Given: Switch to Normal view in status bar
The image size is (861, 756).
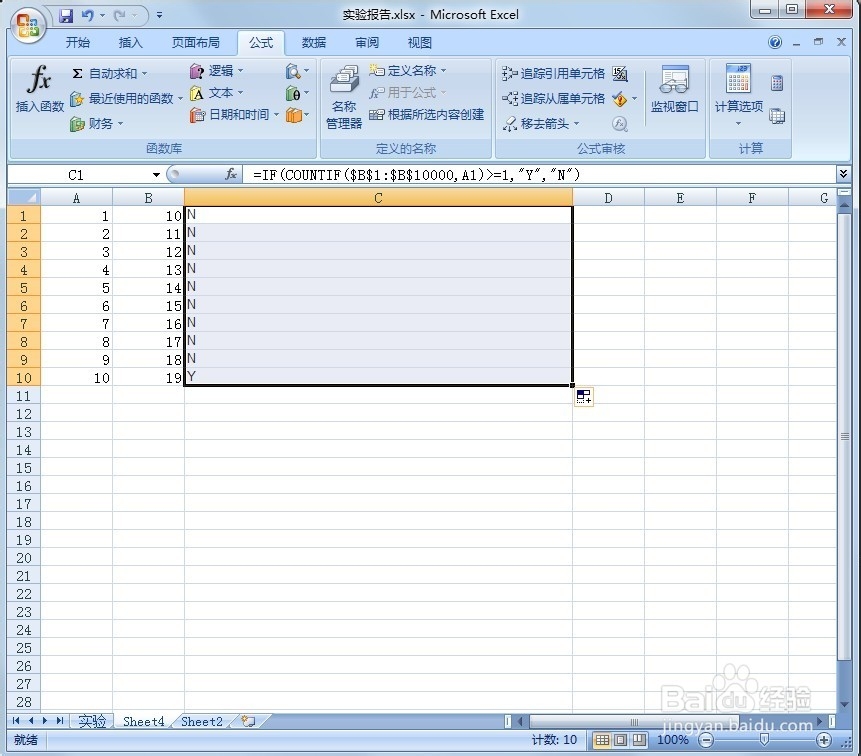Looking at the screenshot, I should [x=602, y=740].
